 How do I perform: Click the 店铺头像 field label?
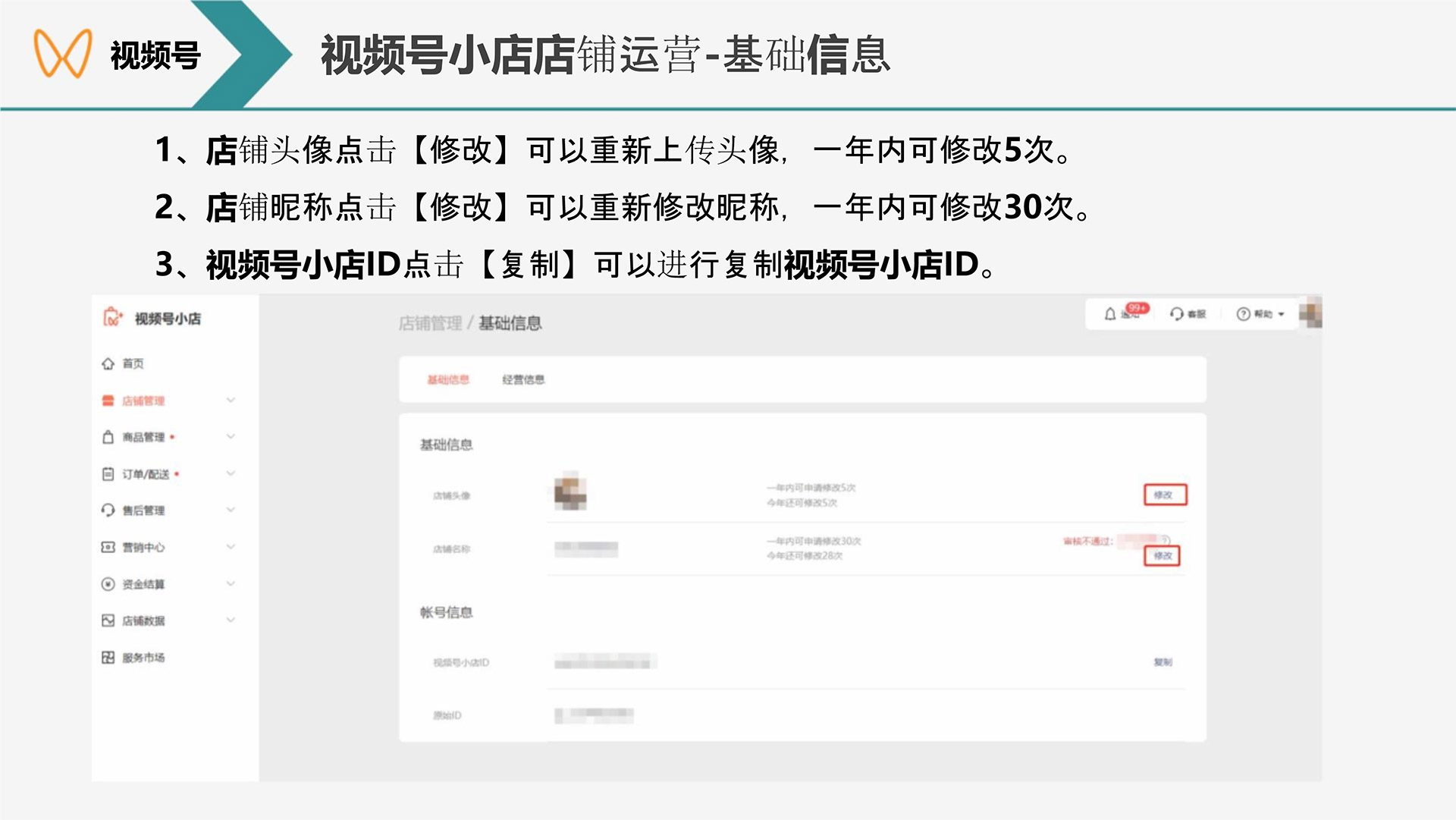click(451, 495)
